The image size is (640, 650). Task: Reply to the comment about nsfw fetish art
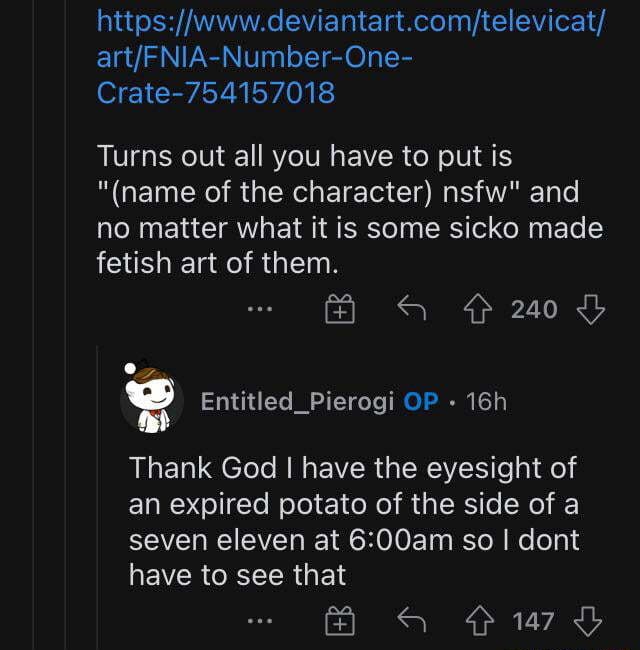pos(412,310)
